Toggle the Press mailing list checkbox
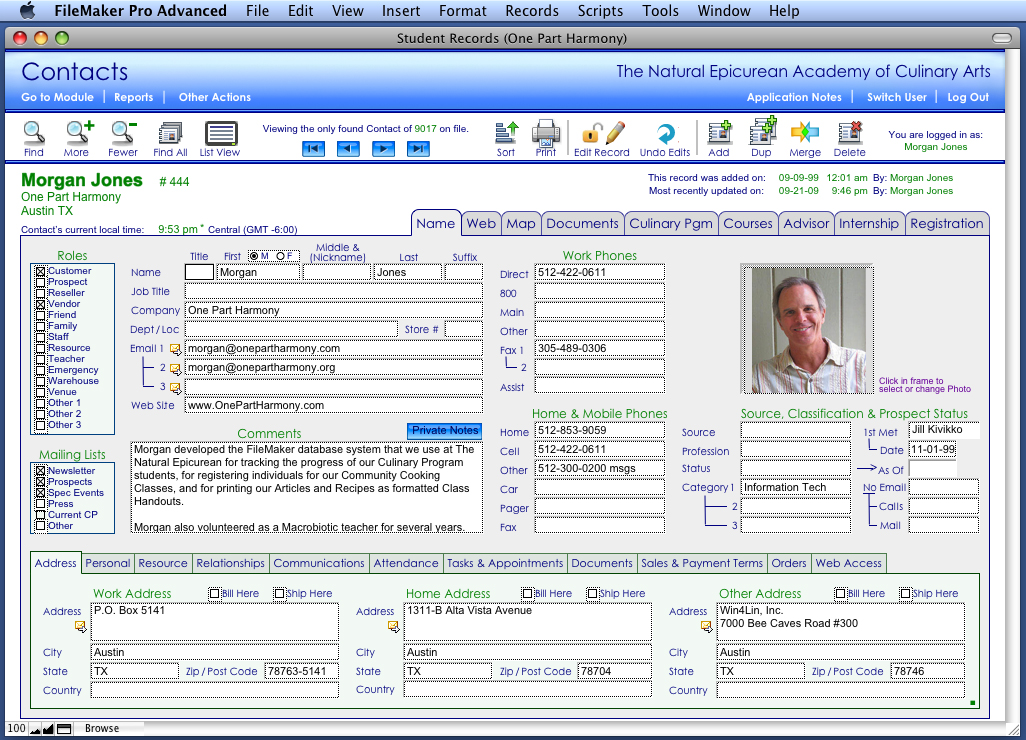Screen dimensions: 1026x740 tap(41, 504)
